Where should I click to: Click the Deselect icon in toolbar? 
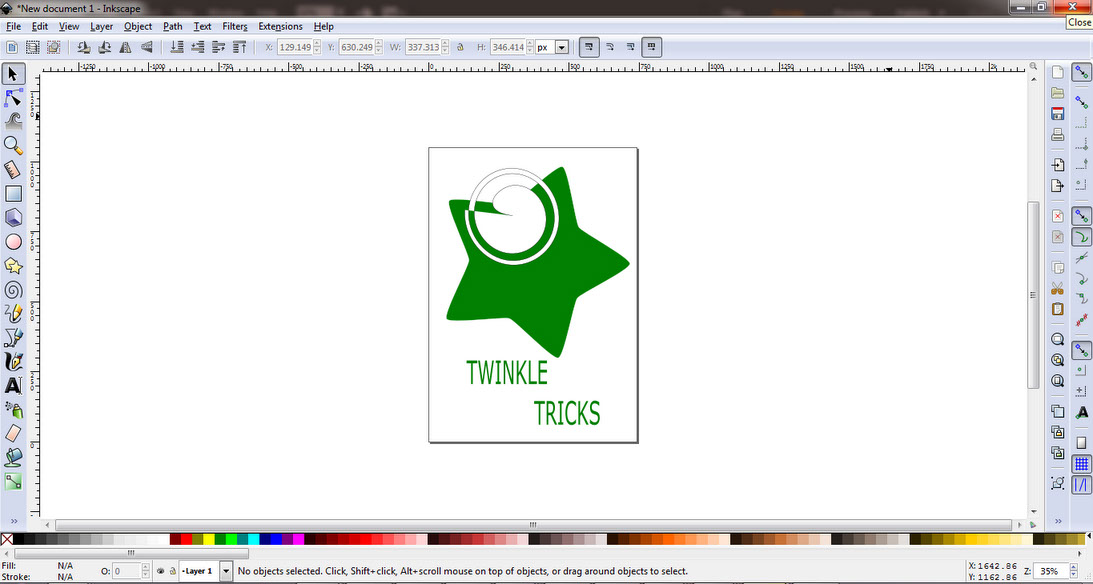[x=54, y=47]
